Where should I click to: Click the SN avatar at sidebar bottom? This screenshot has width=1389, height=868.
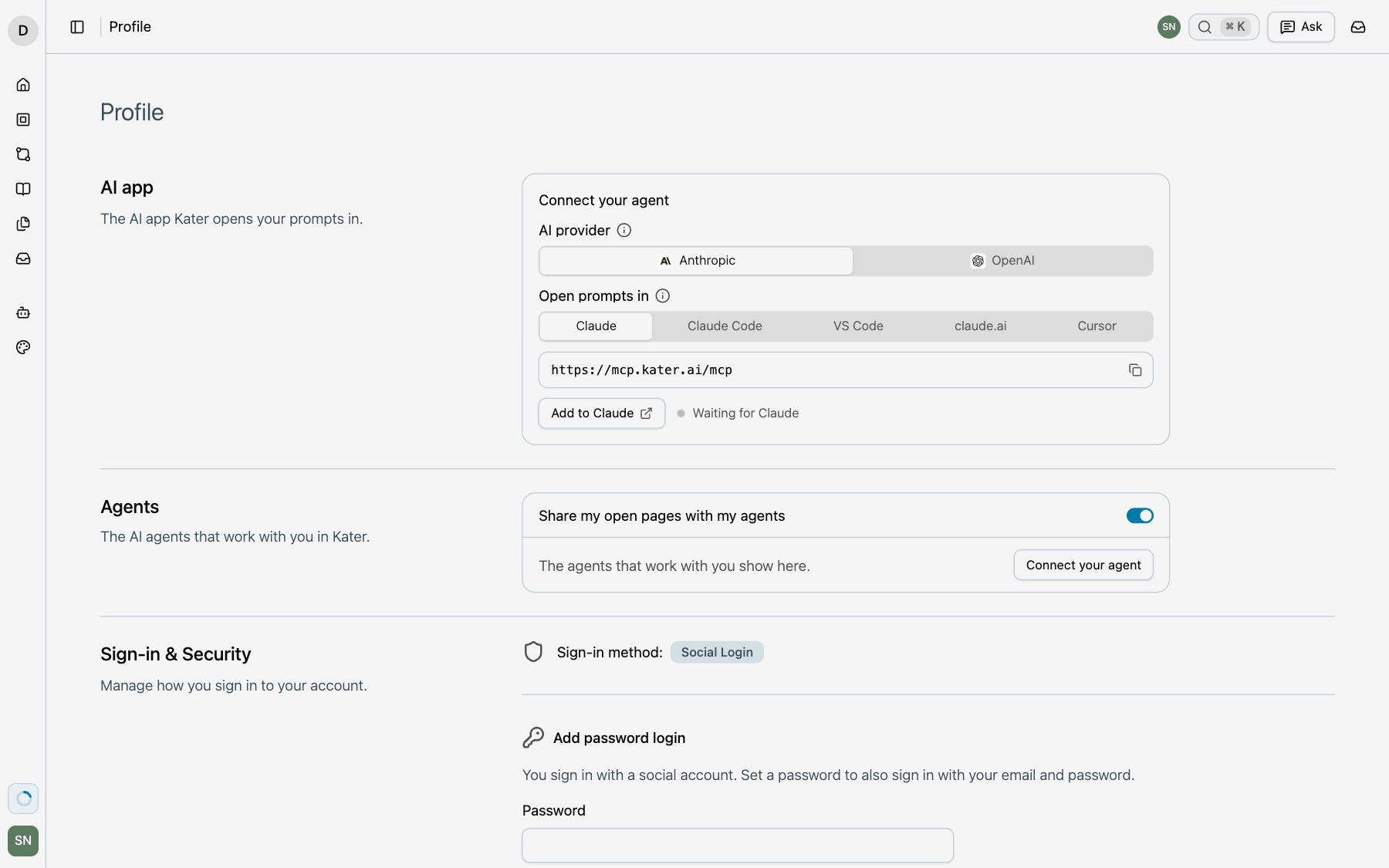[23, 840]
